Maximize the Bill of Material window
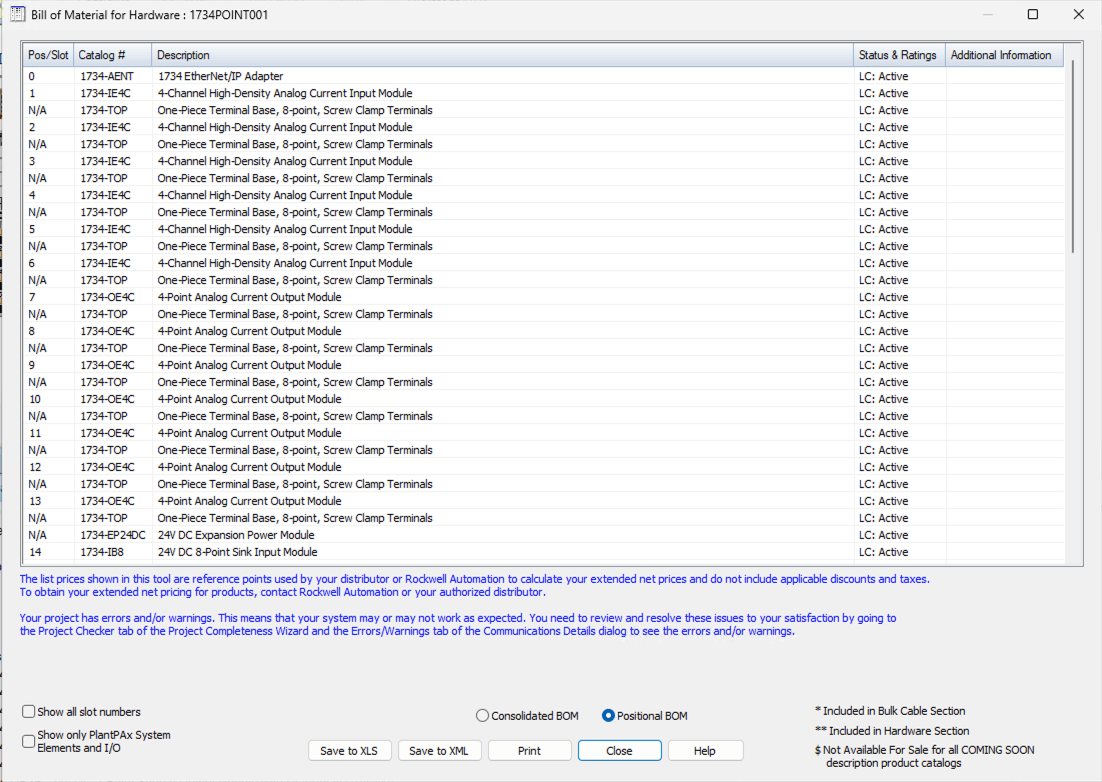Viewport: 1102px width, 782px height. tap(1033, 15)
